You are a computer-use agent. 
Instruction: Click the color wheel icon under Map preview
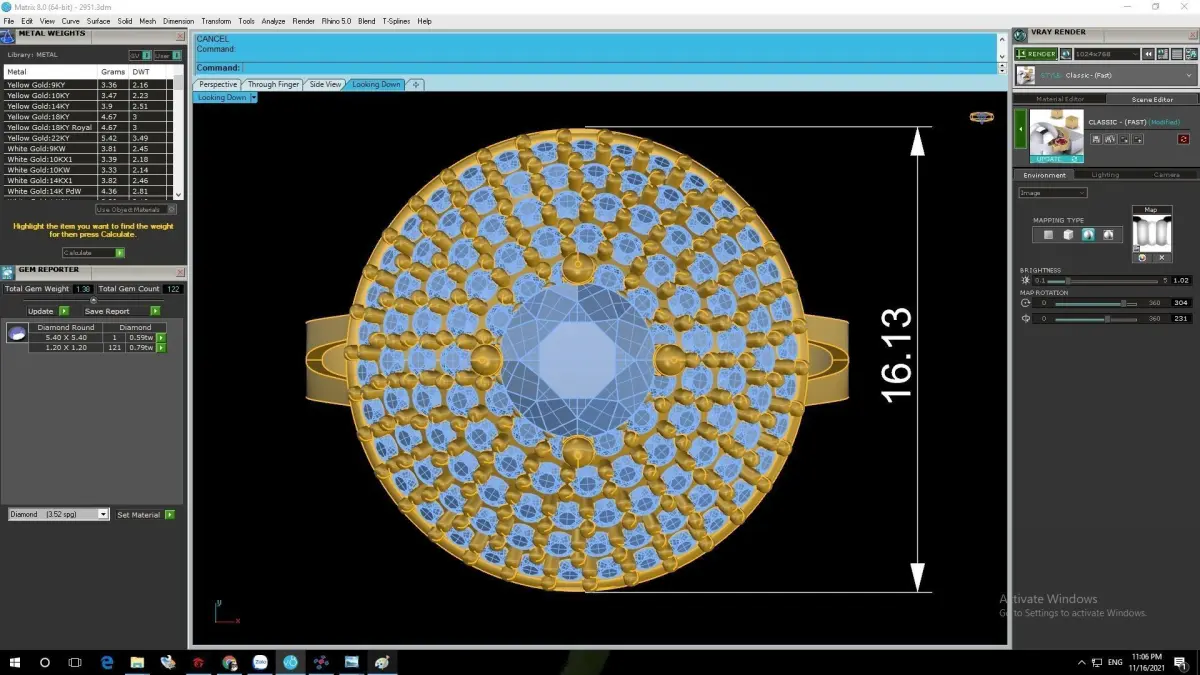click(1143, 258)
